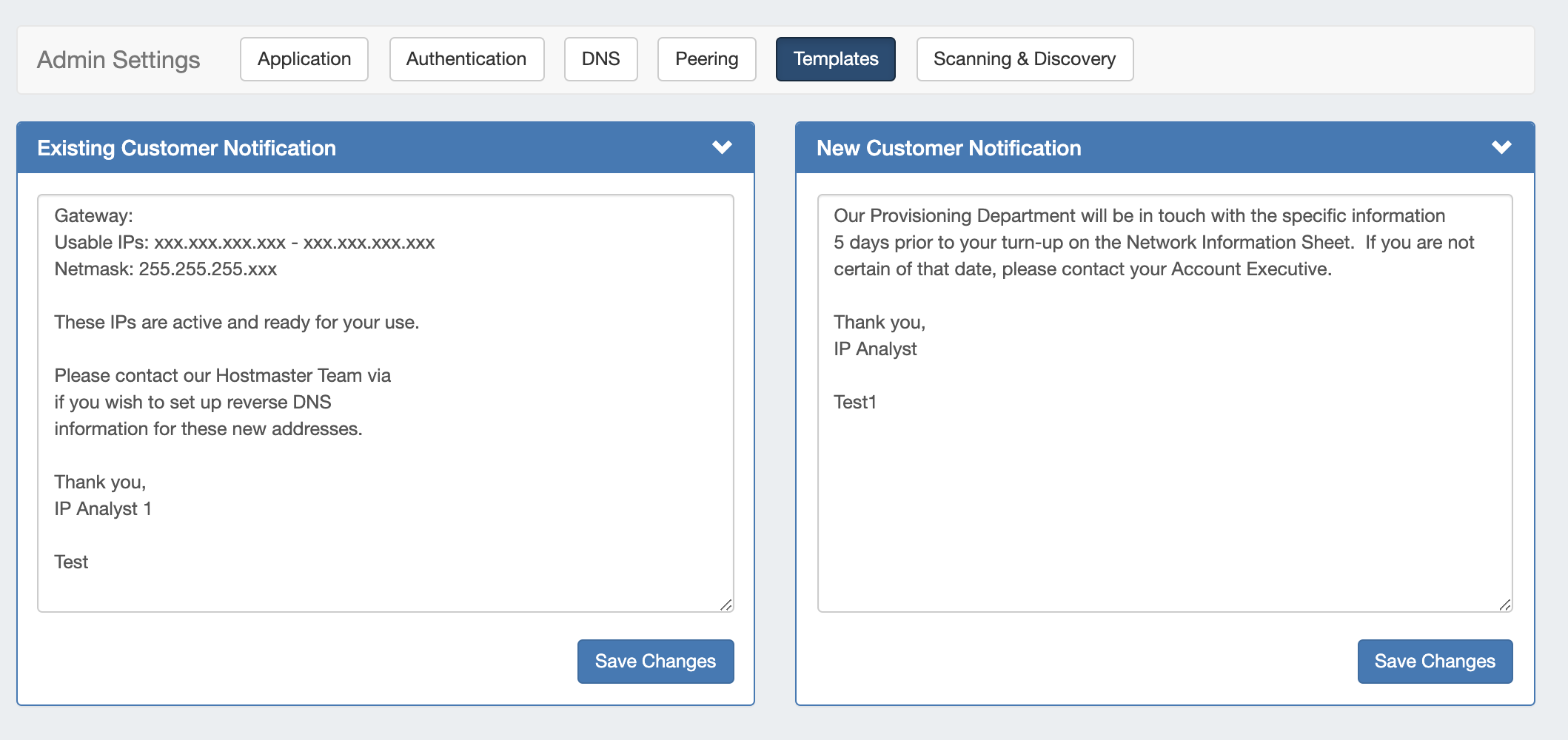
Task: Open the Scanning & Discovery tab
Action: (1024, 59)
